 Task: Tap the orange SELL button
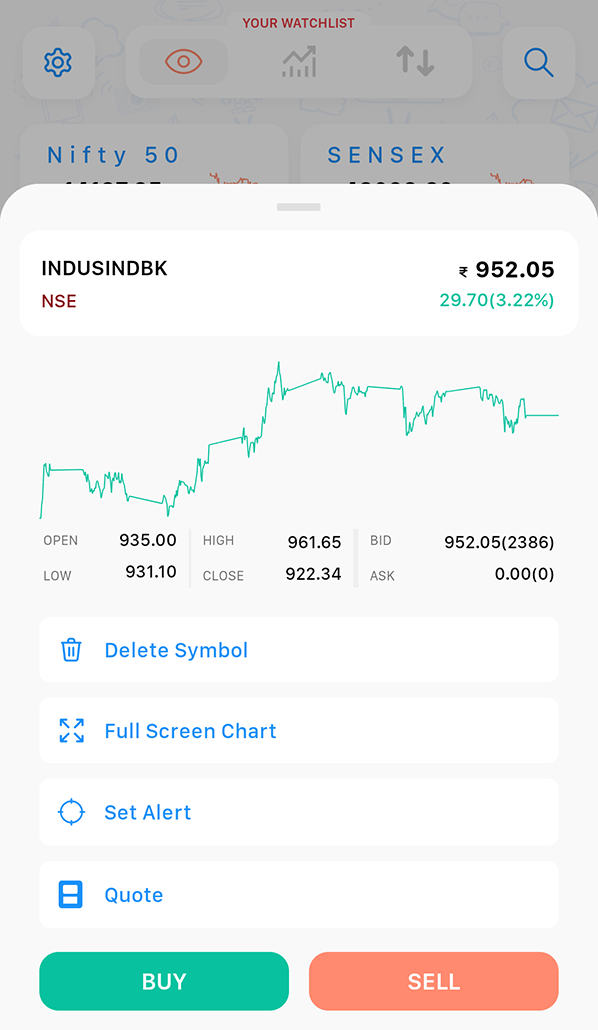[434, 981]
